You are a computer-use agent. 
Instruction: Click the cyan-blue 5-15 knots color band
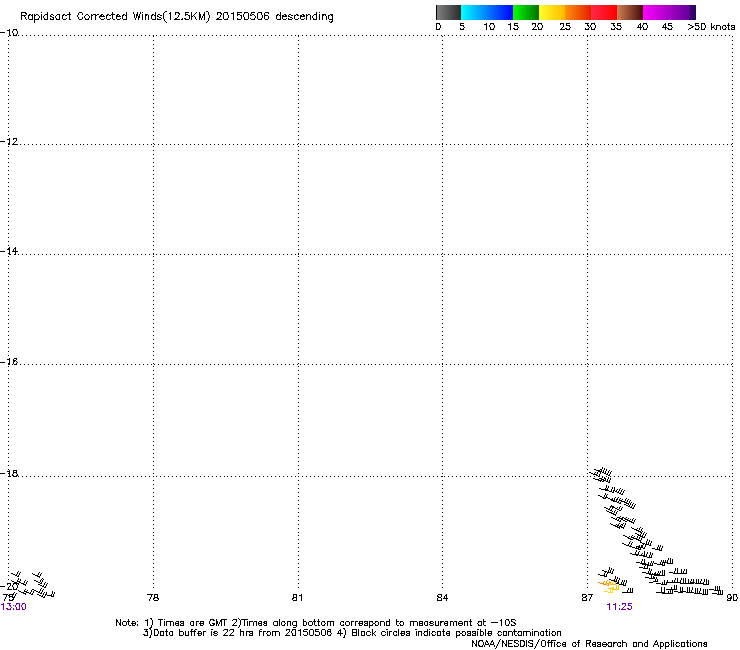pyautogui.click(x=487, y=12)
